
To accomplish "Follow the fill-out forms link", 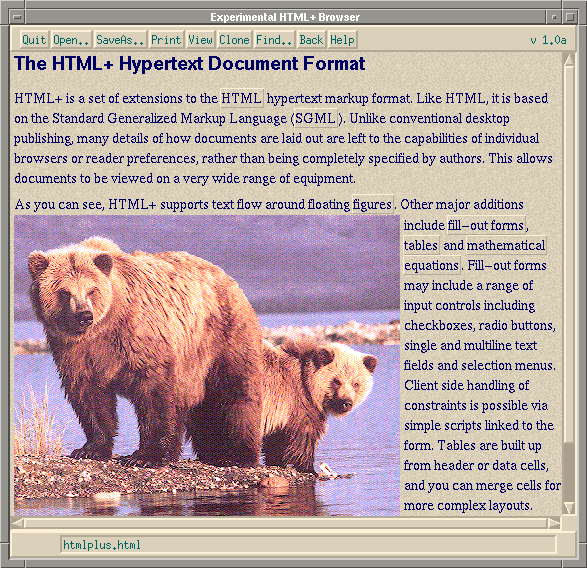I will 486,225.
